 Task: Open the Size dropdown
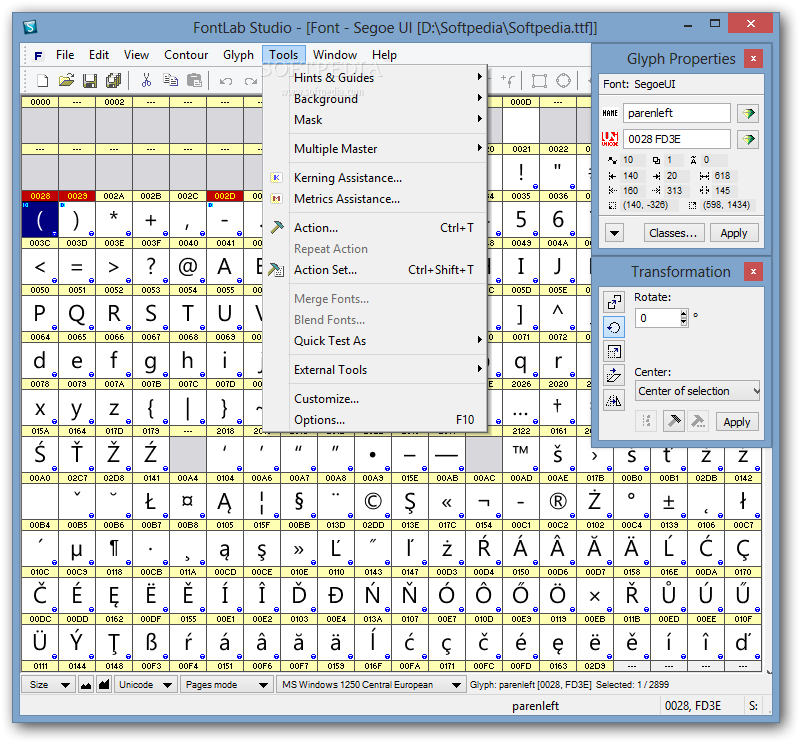[48, 685]
